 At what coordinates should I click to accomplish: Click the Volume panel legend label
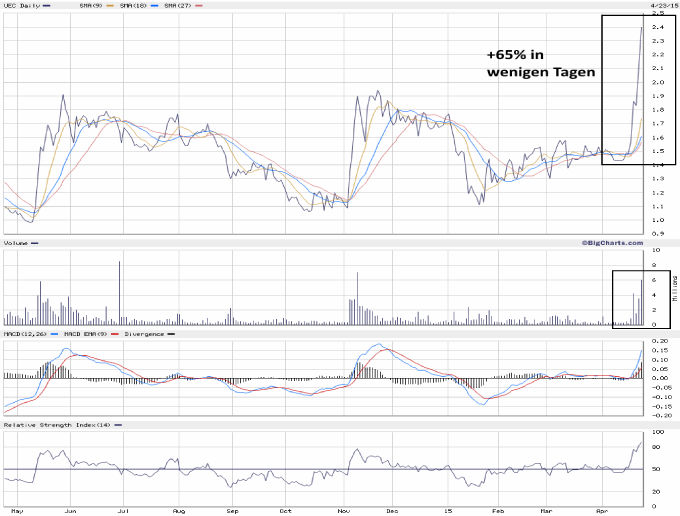pos(15,243)
